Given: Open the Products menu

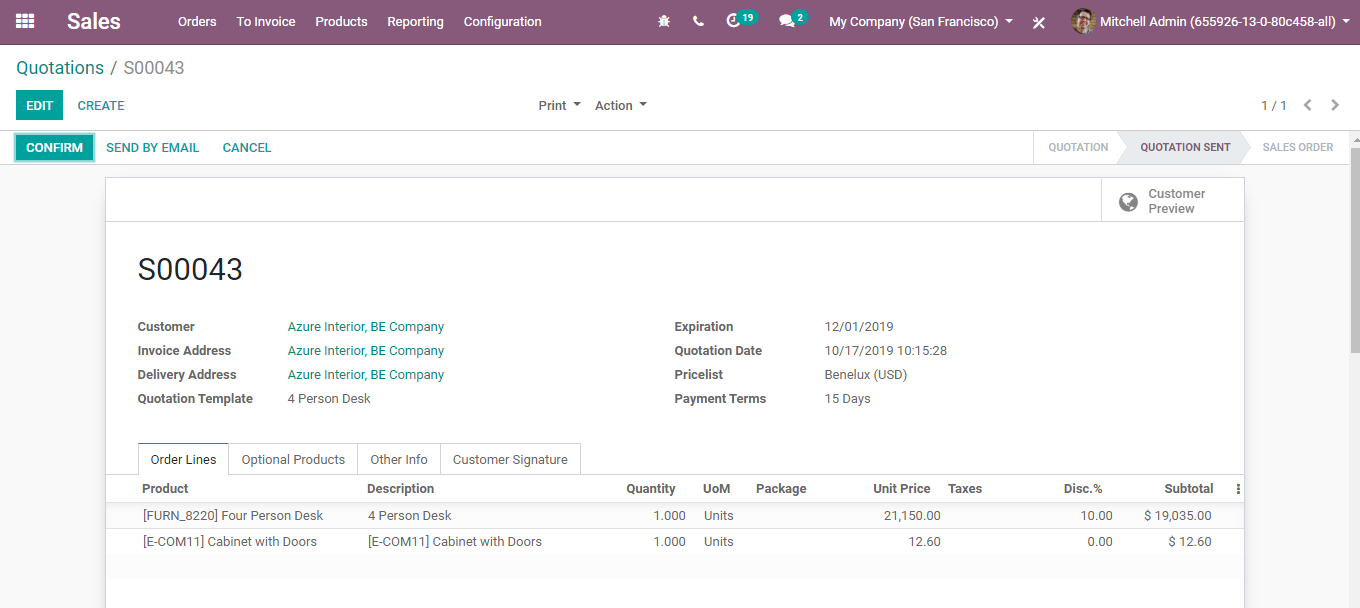Looking at the screenshot, I should click(x=341, y=21).
